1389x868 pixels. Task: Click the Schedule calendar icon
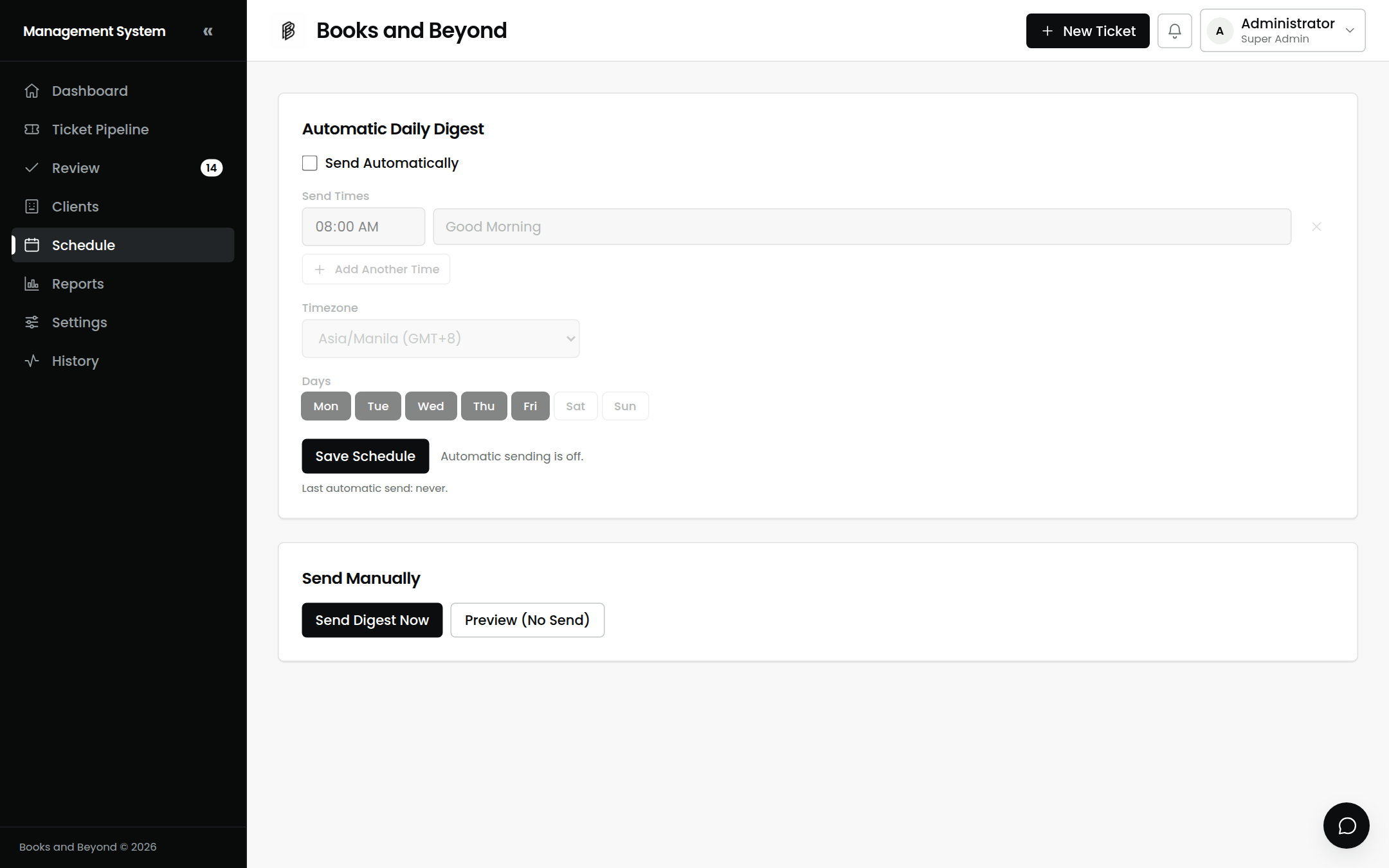32,245
